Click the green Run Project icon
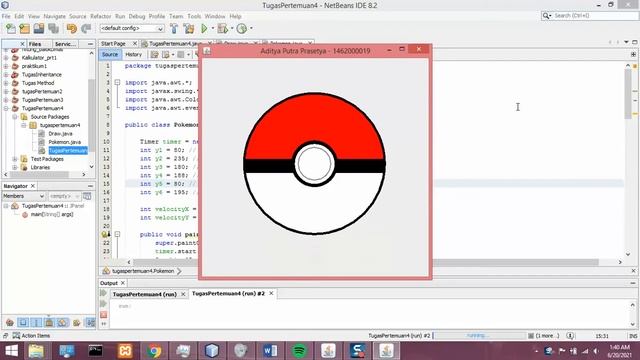 pyautogui.click(x=204, y=29)
